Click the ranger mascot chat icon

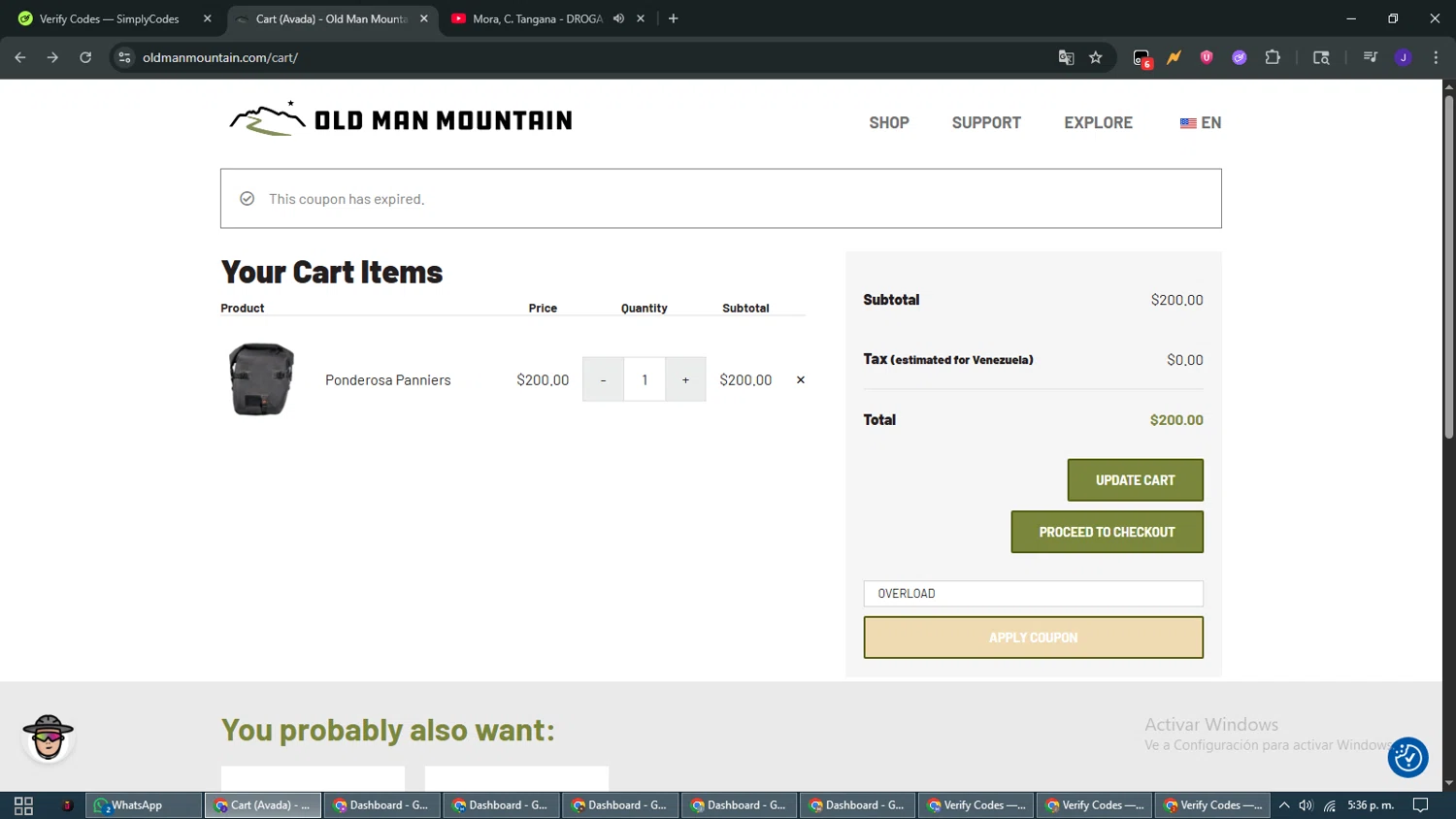pos(48,738)
